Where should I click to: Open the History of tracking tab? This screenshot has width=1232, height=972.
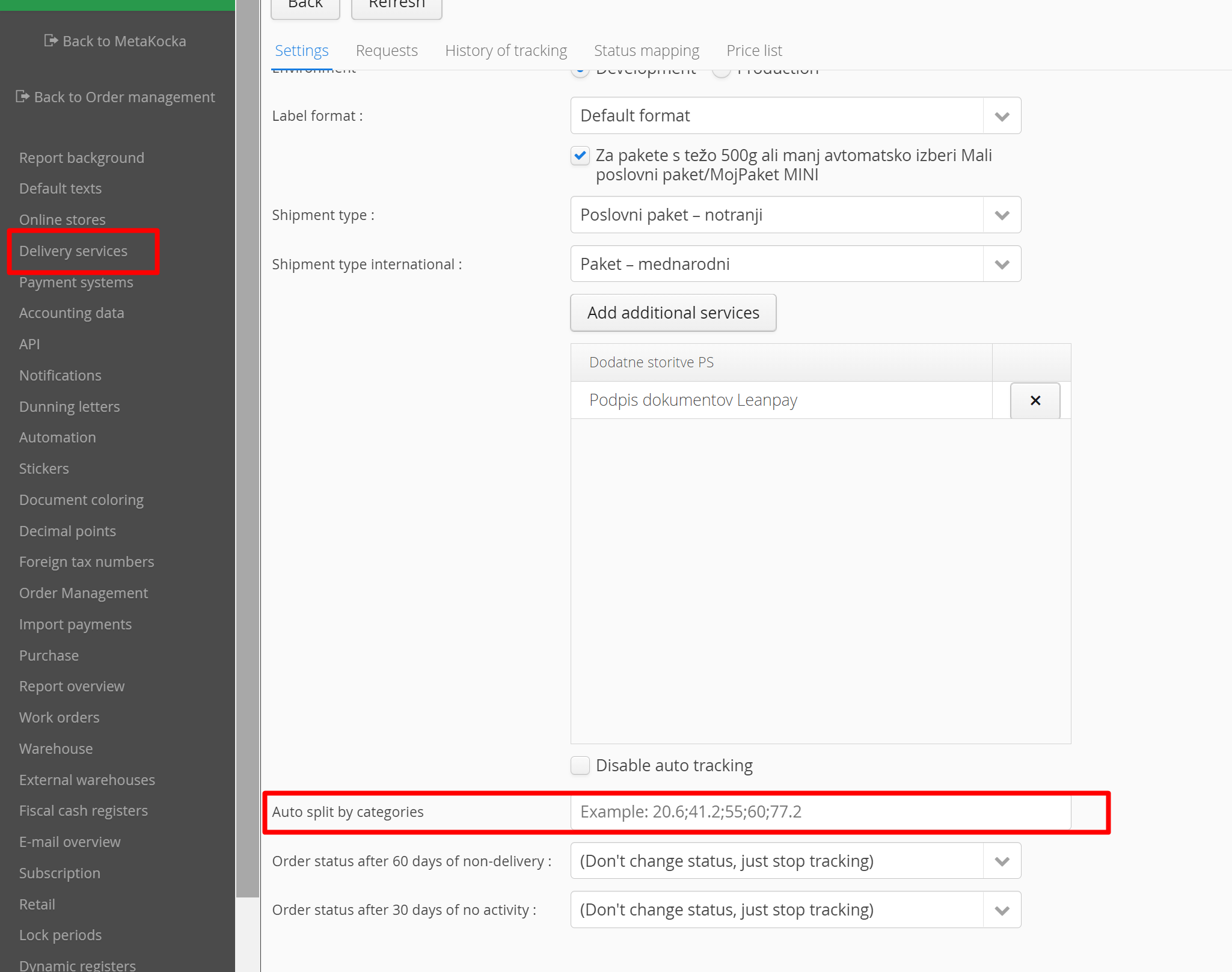click(x=506, y=50)
